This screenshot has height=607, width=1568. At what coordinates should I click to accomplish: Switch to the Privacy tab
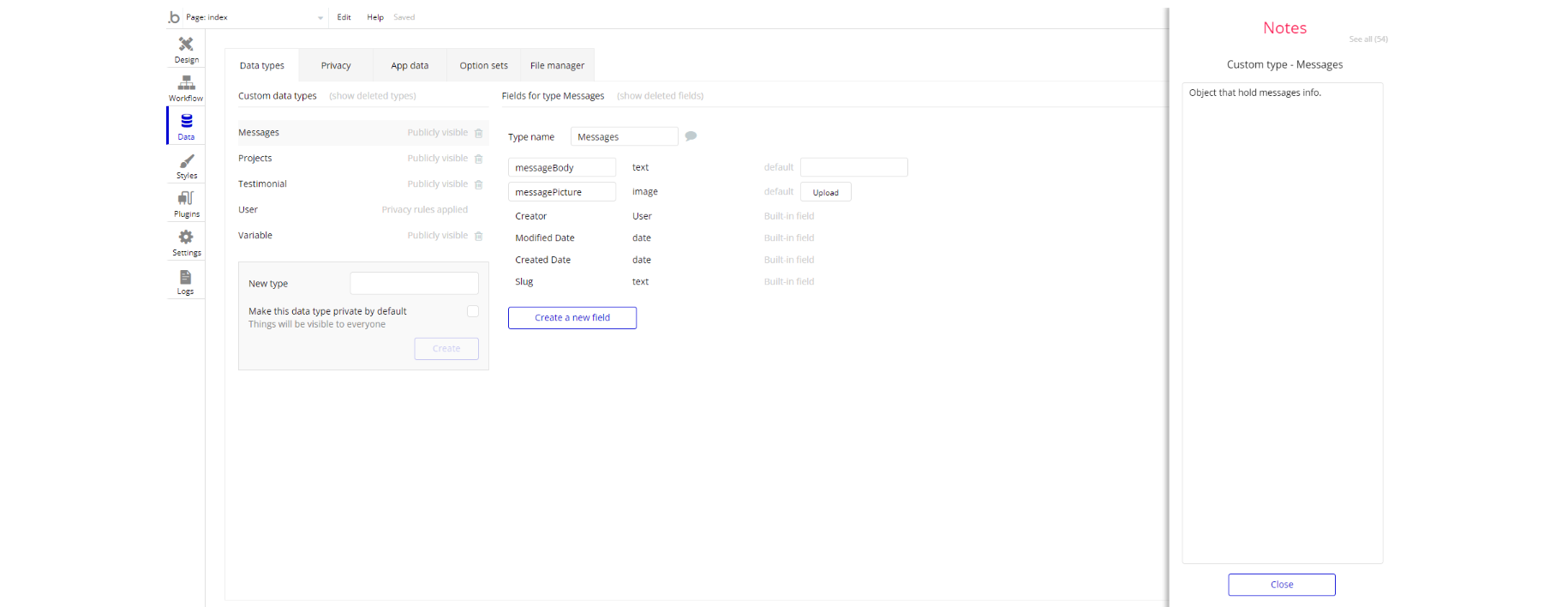(336, 65)
